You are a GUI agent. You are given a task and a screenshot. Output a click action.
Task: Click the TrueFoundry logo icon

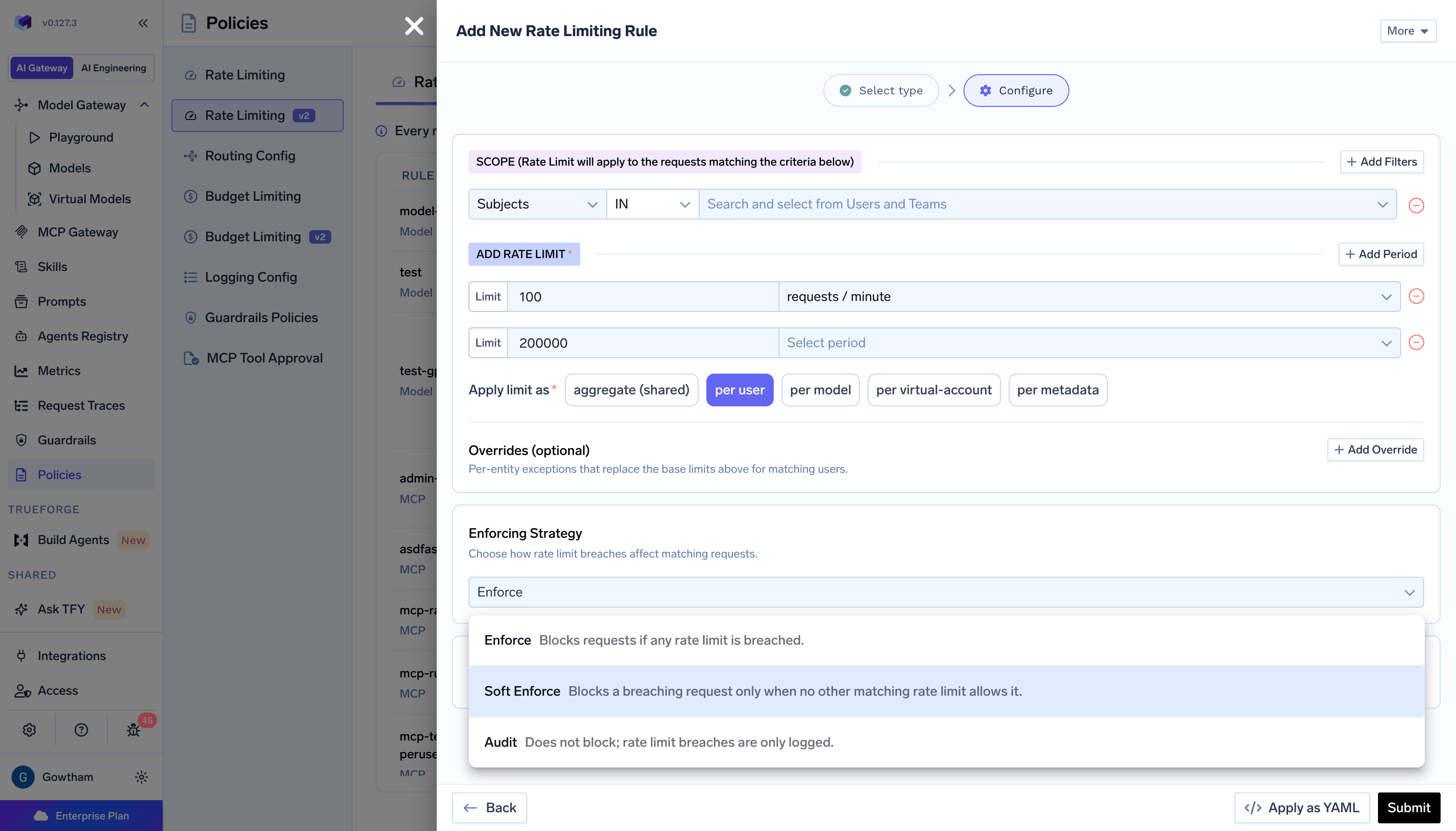coord(24,22)
